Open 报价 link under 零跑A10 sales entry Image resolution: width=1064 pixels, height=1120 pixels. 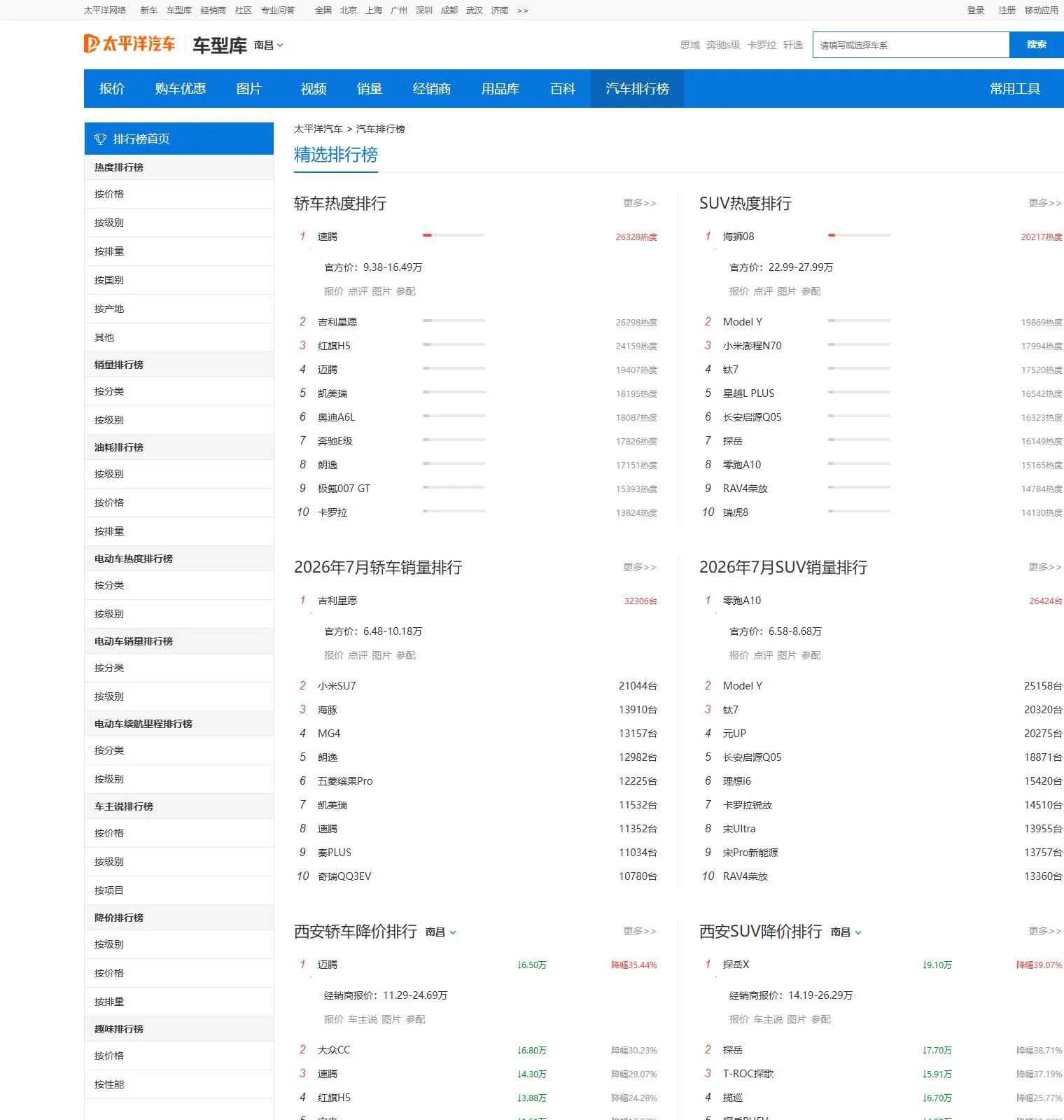tap(739, 655)
